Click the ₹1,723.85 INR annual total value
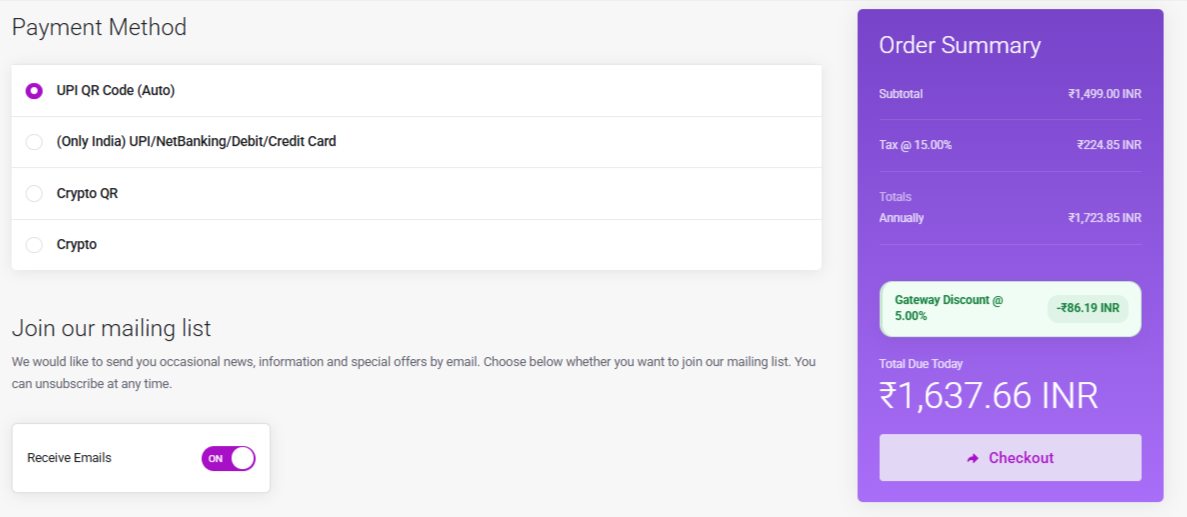 coord(1104,218)
